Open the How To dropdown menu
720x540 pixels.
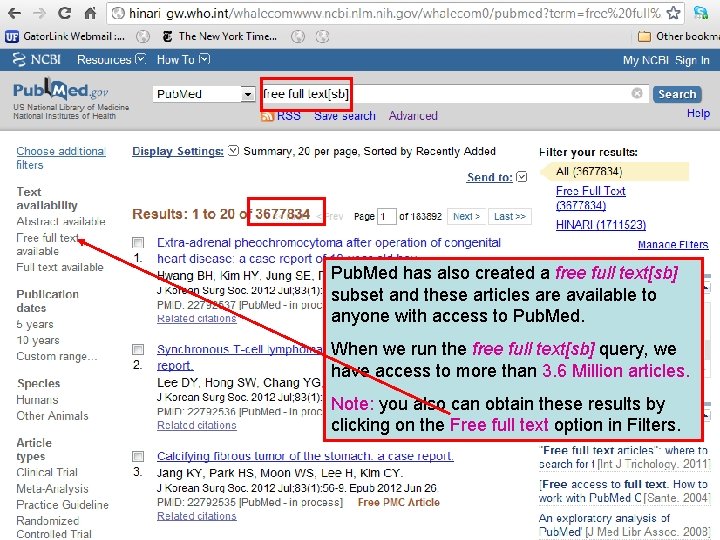coord(183,60)
